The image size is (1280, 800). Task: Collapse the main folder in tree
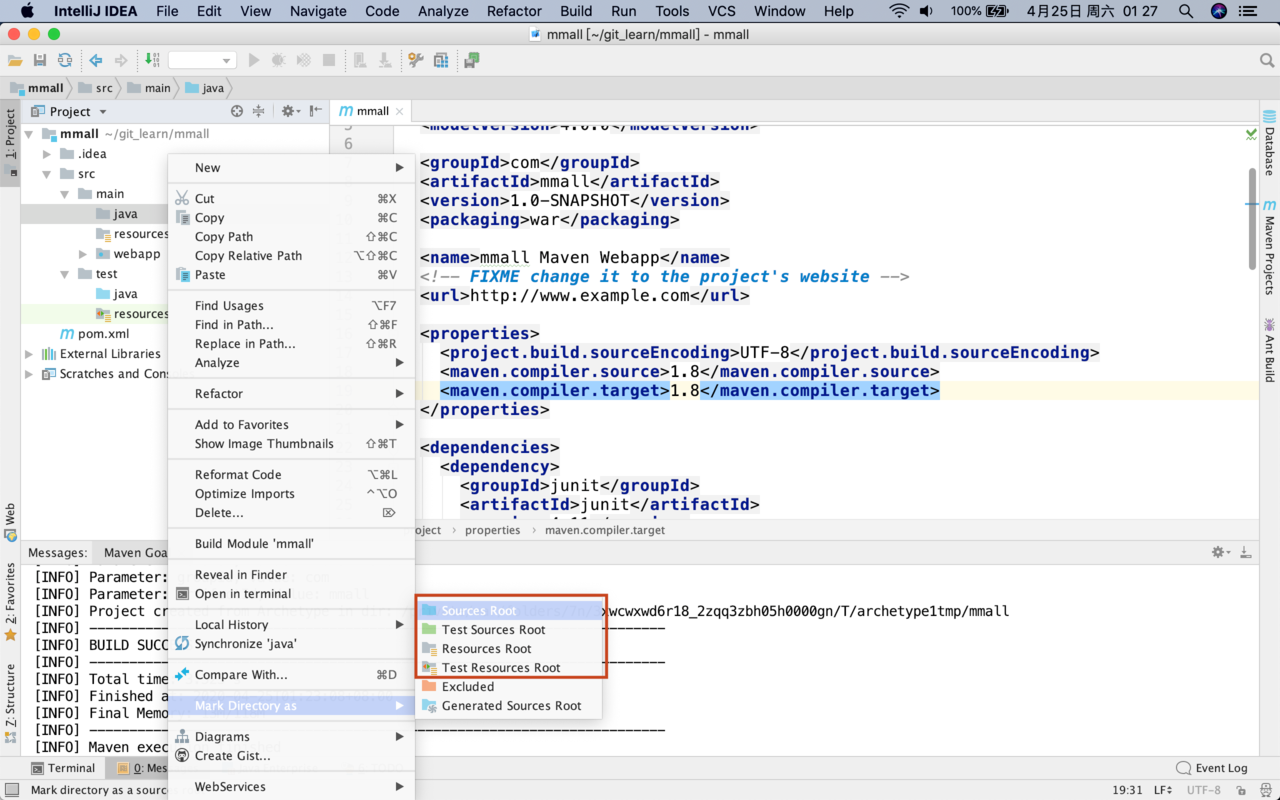(x=65, y=194)
